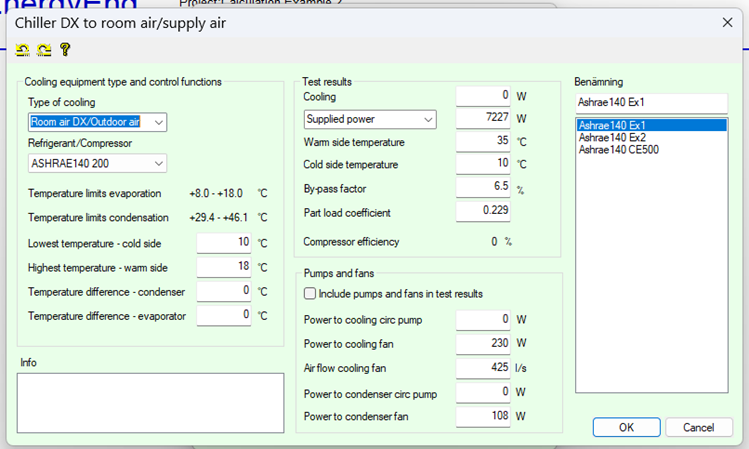The width and height of the screenshot is (749, 449).
Task: Click inside the Info text box
Action: 151,402
